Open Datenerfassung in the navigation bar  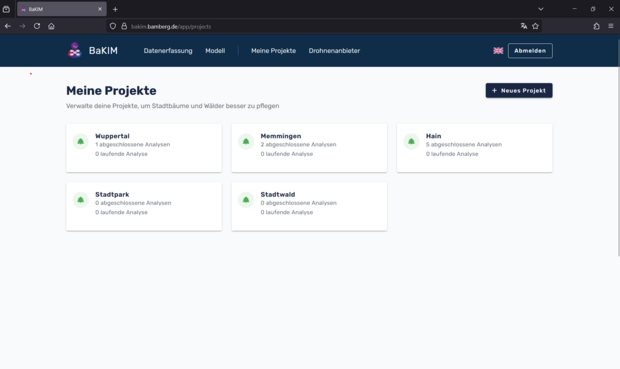[x=168, y=51]
